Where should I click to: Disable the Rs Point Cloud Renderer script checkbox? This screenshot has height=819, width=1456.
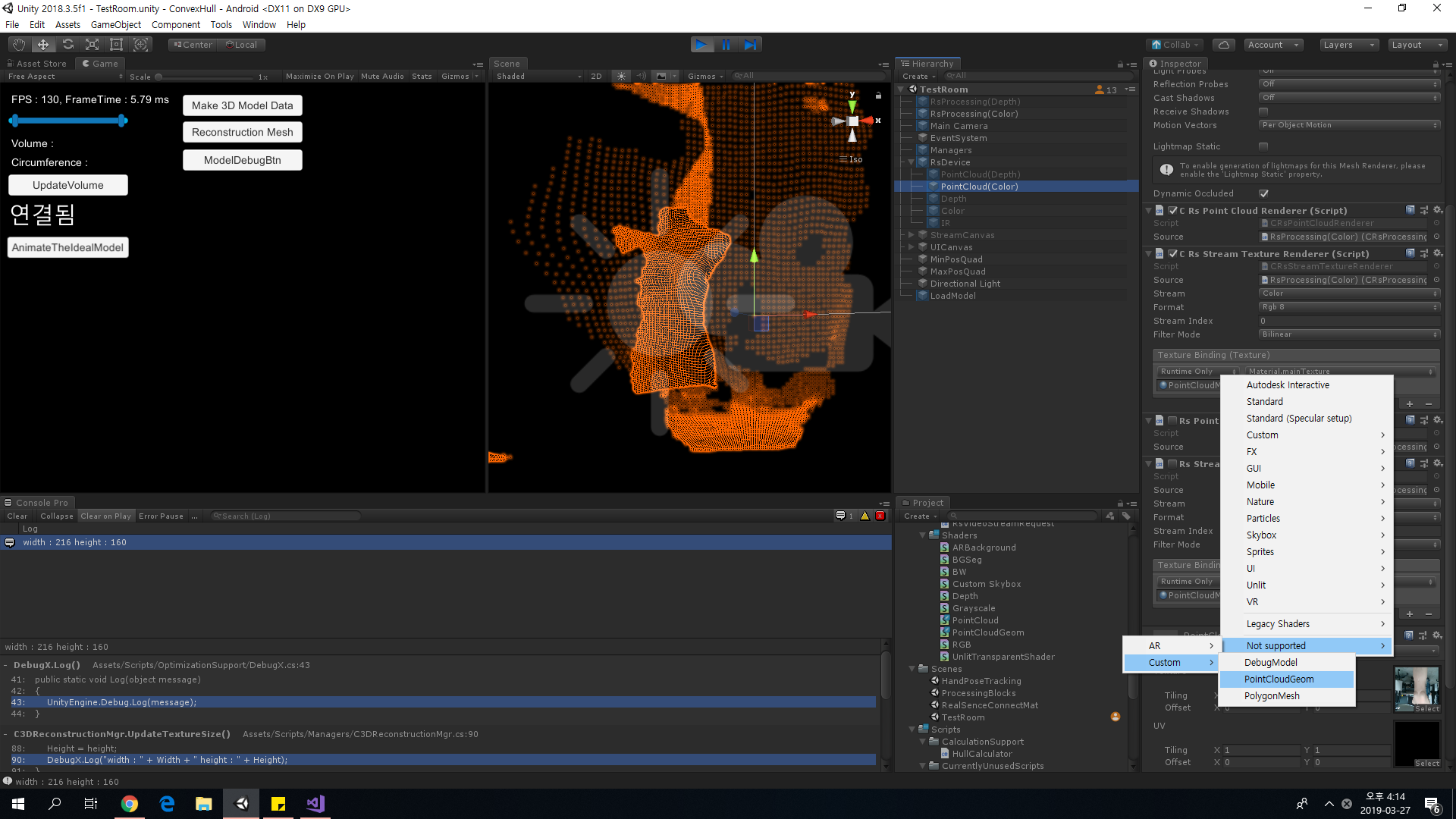[1174, 210]
